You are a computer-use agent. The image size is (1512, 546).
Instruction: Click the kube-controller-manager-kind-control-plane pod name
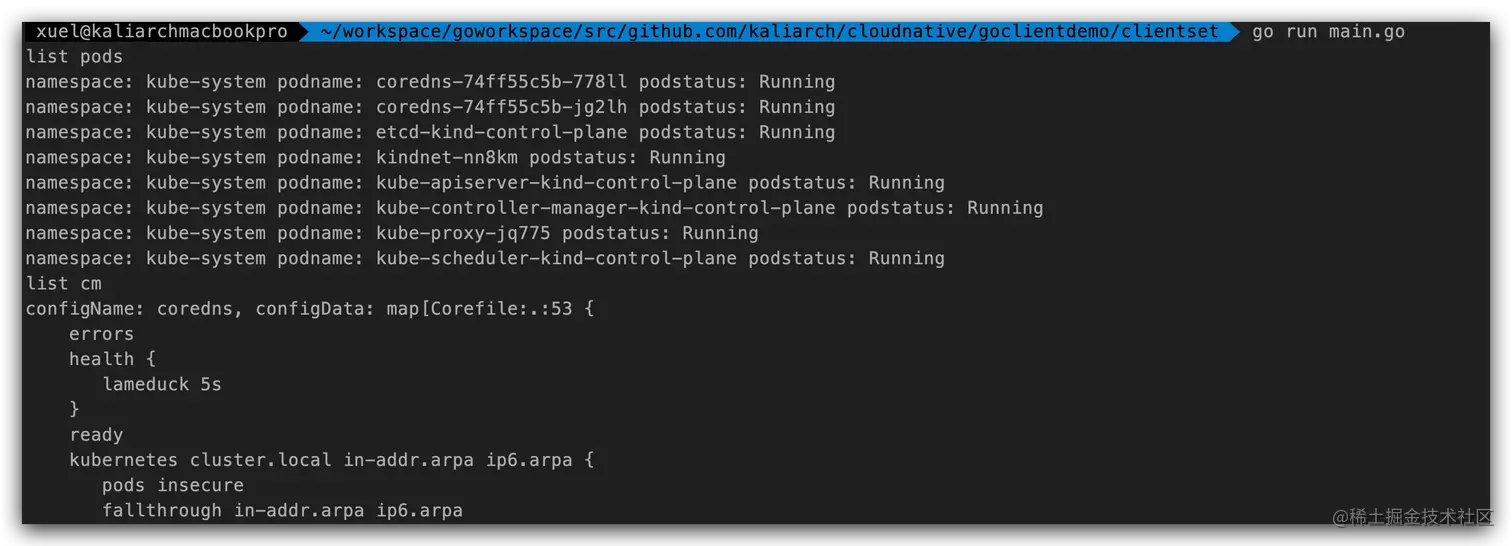(606, 208)
